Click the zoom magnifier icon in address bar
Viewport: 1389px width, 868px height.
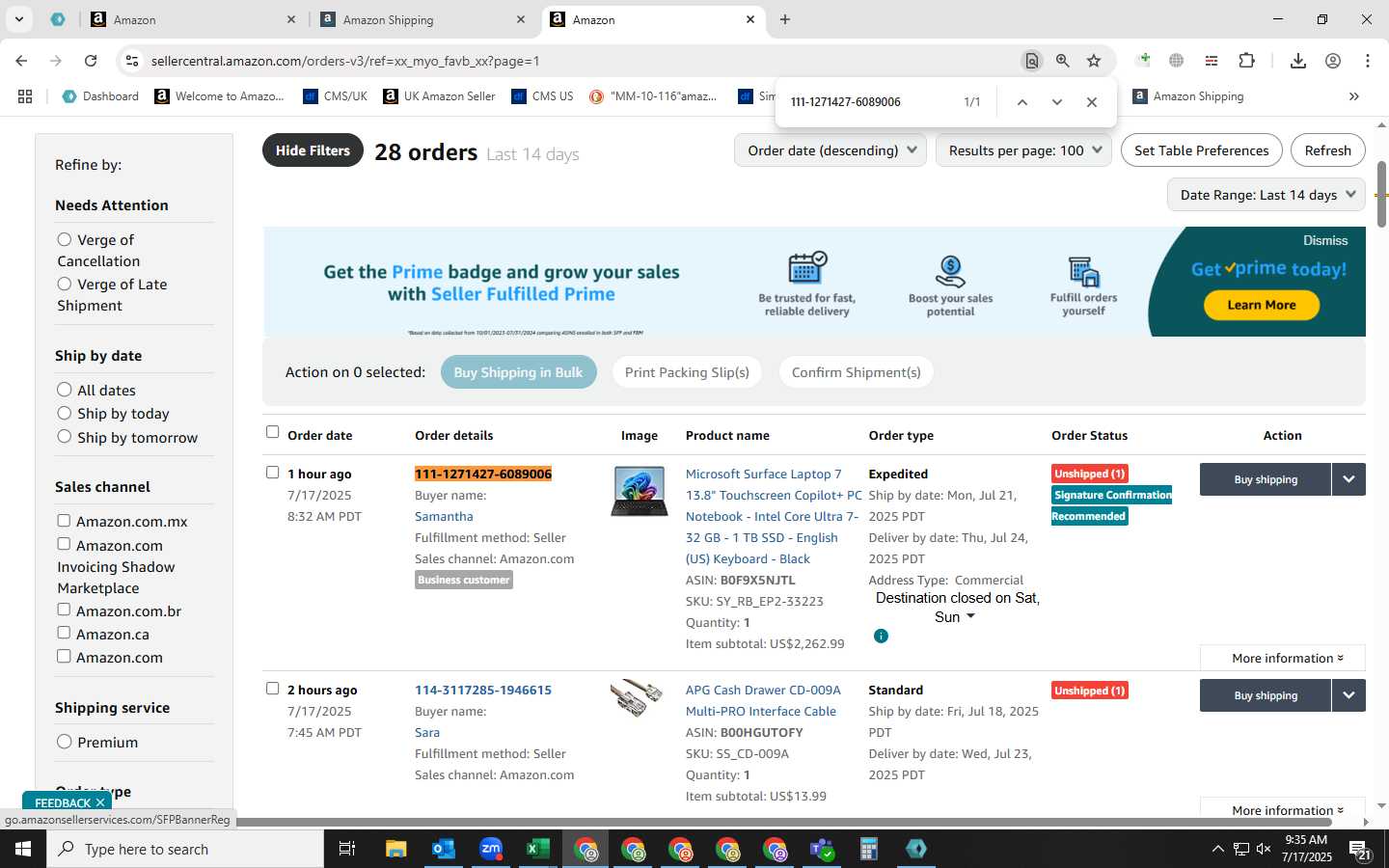coord(1062,61)
